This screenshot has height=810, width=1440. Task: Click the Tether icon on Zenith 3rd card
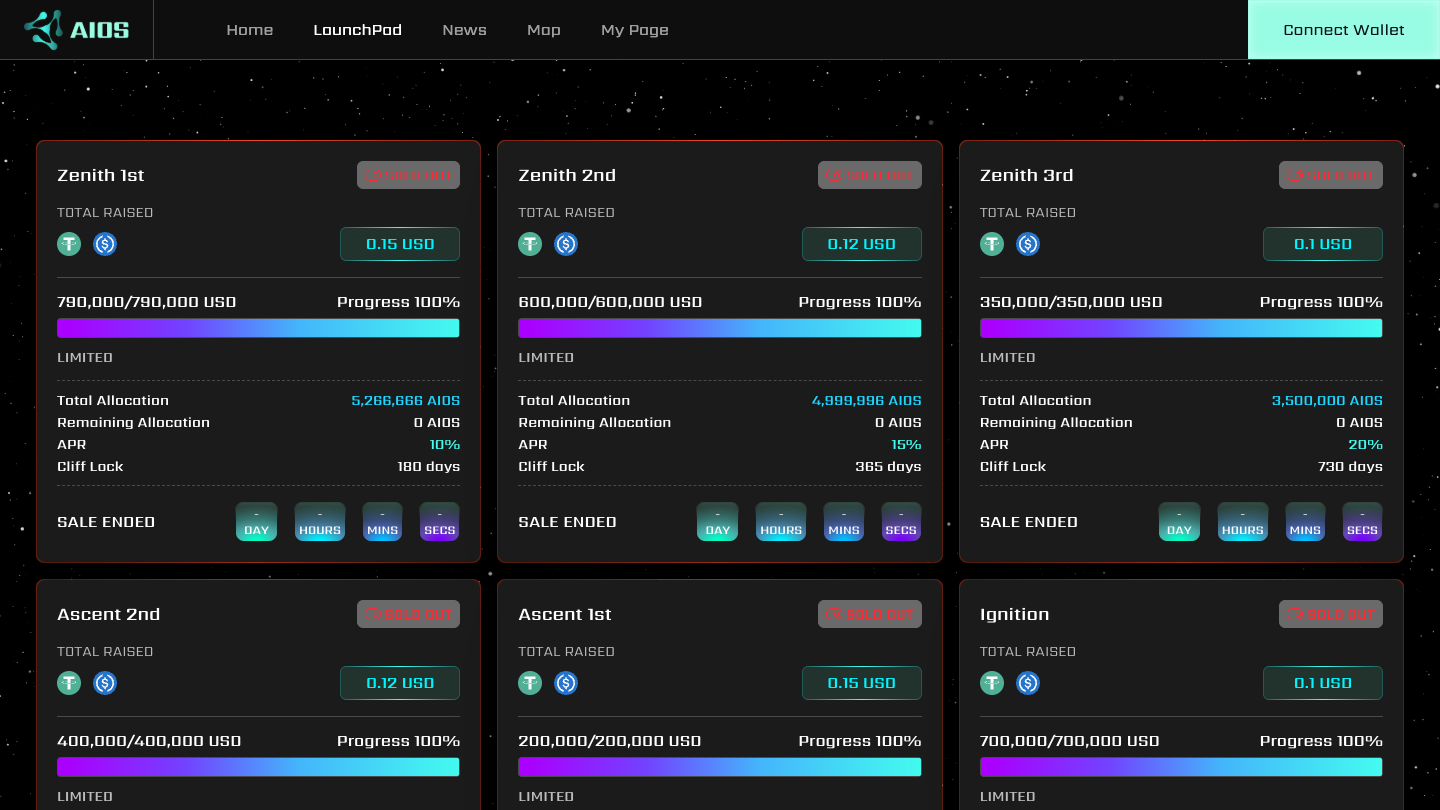click(x=992, y=244)
